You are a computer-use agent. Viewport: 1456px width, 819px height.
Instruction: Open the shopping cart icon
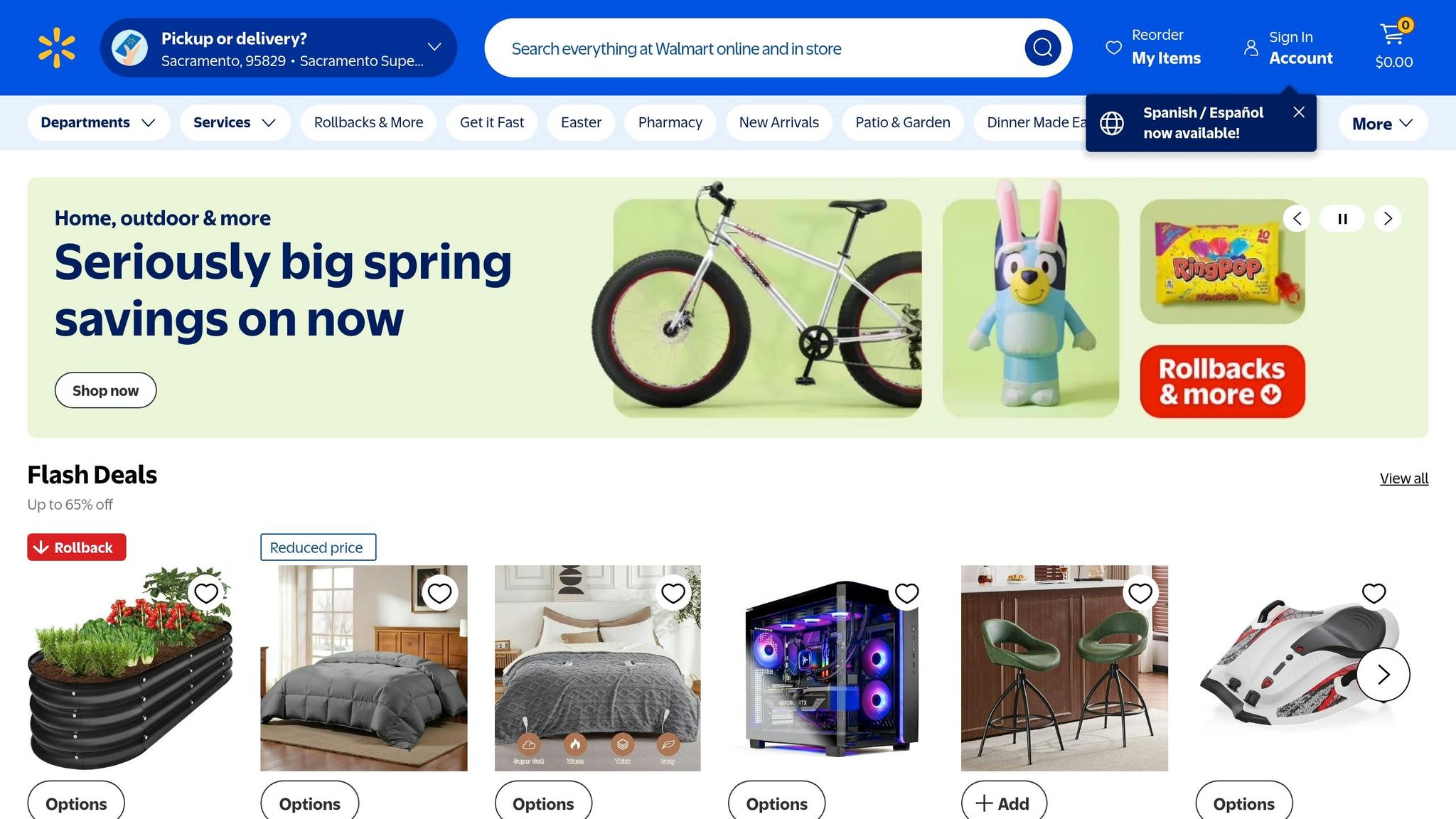tap(1393, 34)
